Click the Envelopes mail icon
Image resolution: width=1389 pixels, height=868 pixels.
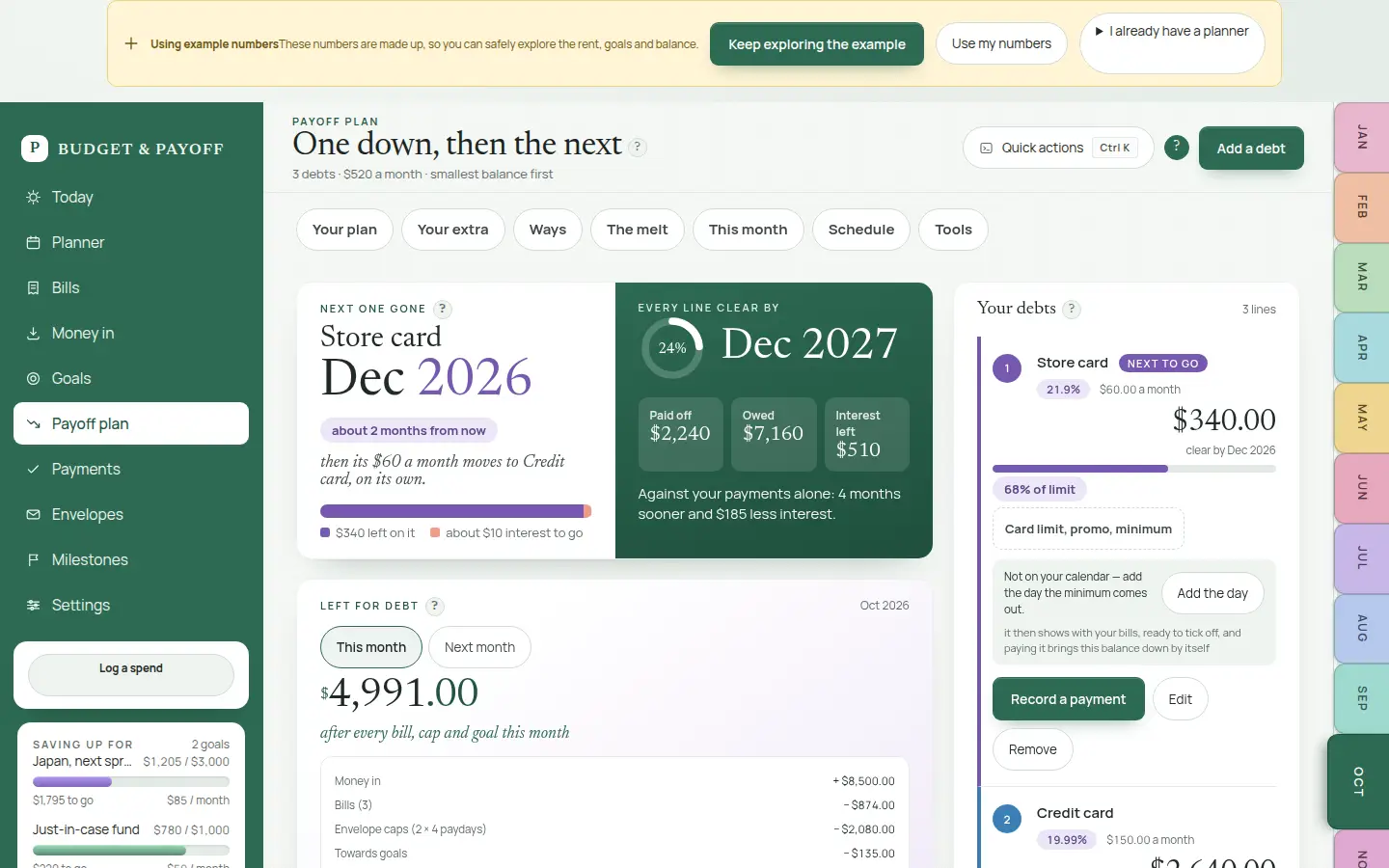(x=33, y=514)
